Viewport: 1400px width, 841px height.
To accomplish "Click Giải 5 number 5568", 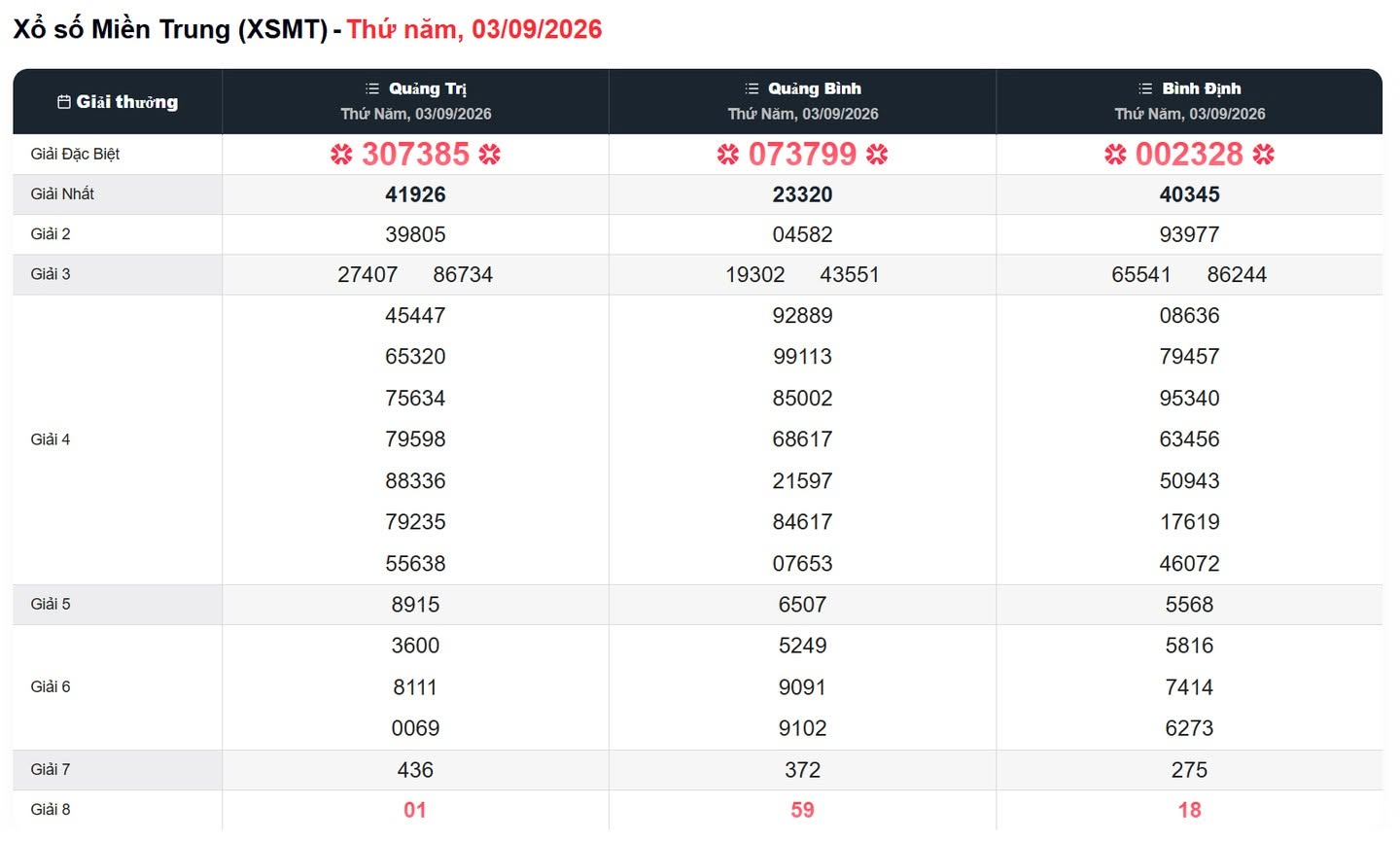I will click(x=1189, y=605).
